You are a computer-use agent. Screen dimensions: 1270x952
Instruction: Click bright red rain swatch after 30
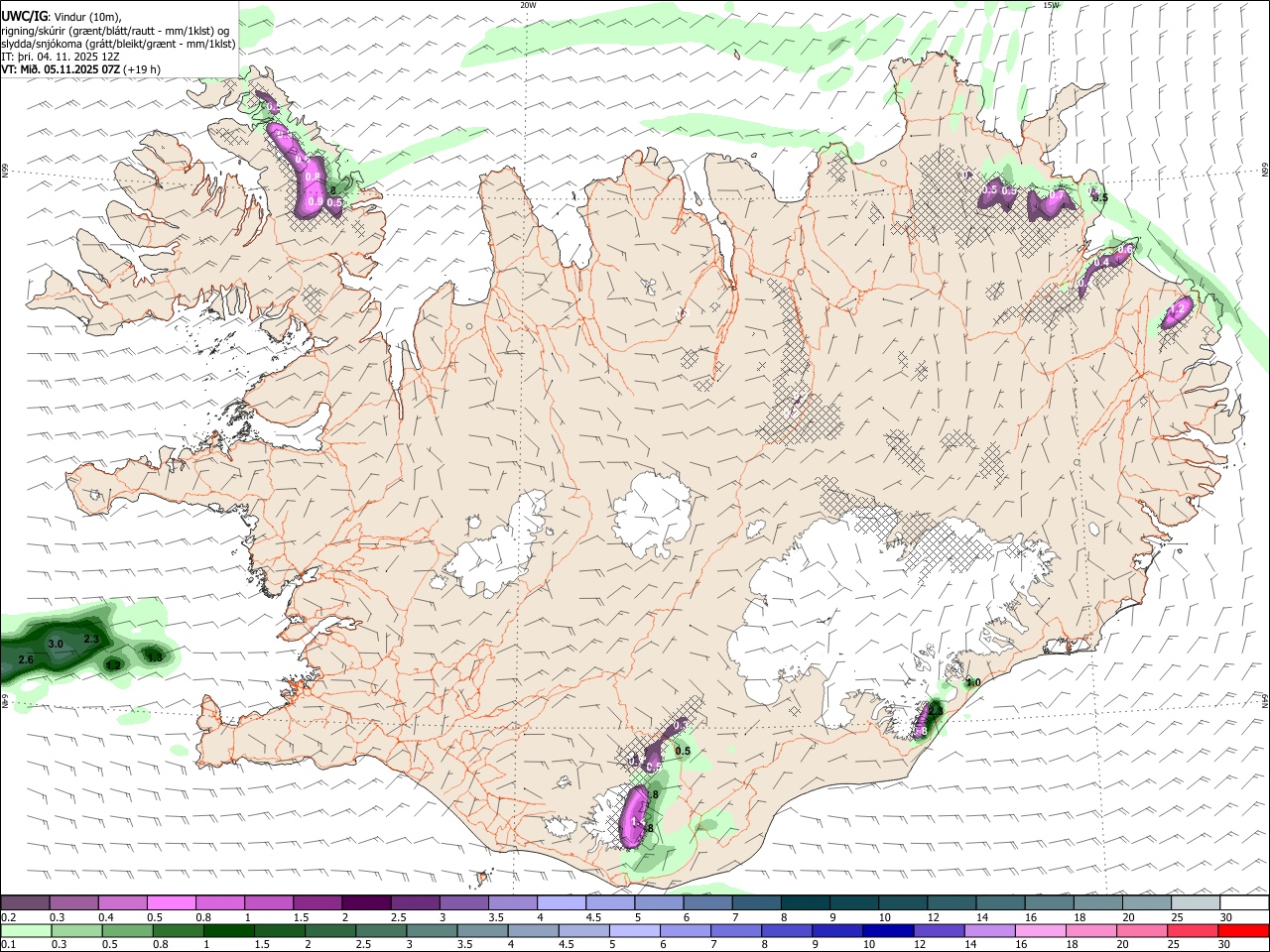click(1244, 930)
